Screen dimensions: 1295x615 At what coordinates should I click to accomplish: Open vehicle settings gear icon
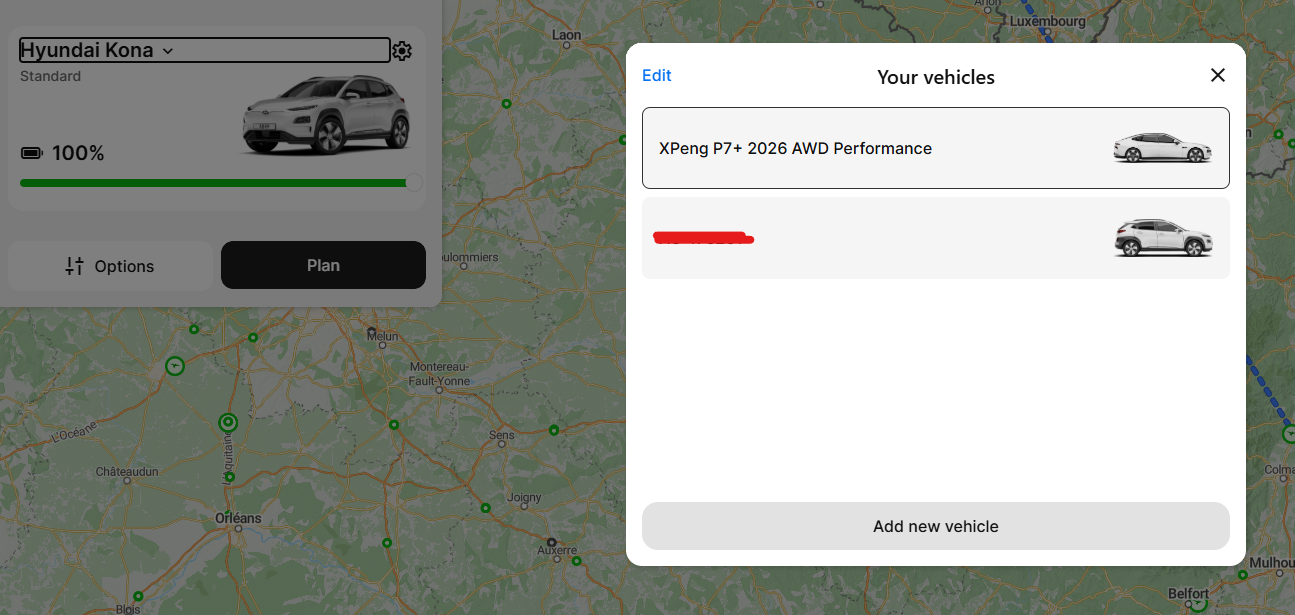point(402,51)
